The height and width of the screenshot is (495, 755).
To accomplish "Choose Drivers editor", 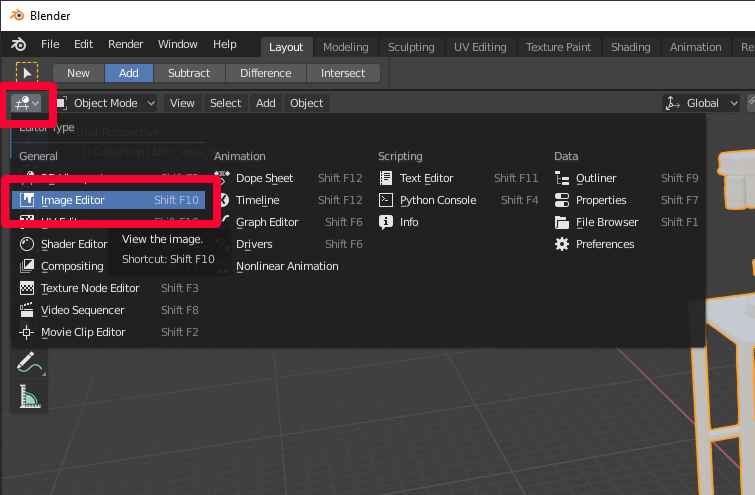I will [x=288, y=244].
